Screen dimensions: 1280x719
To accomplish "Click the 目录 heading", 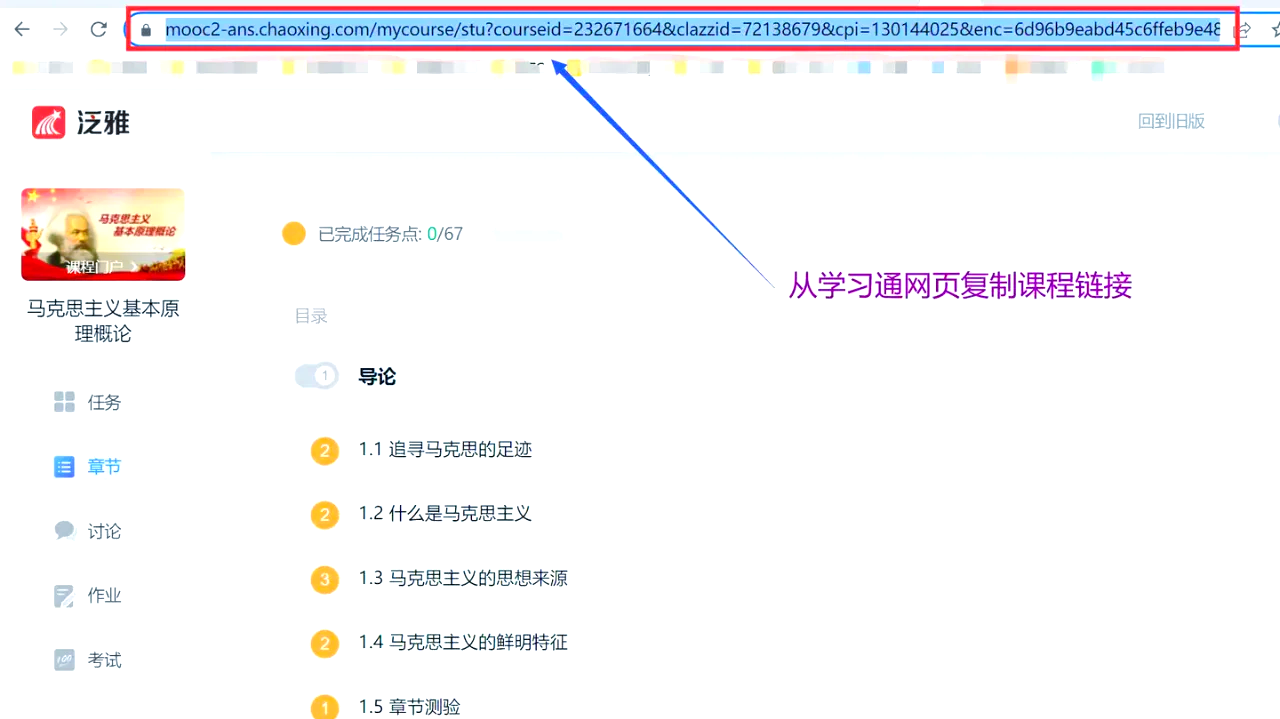I will pos(311,316).
